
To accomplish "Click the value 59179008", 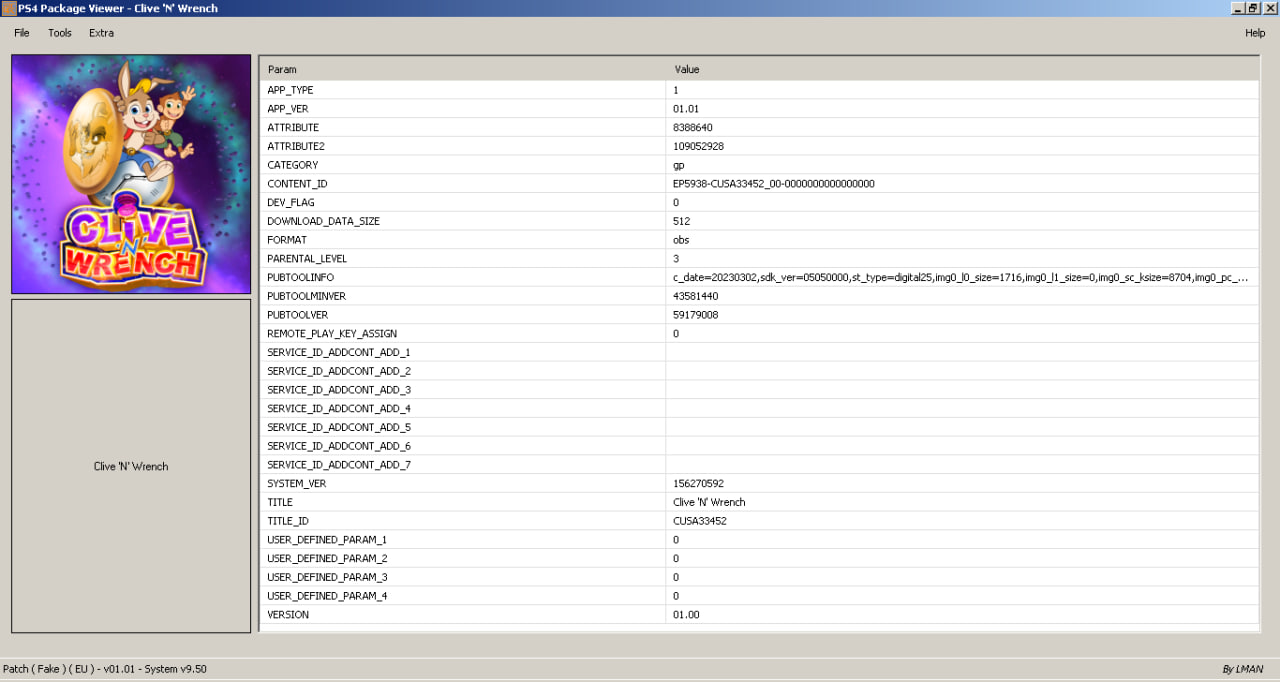I will (x=695, y=315).
